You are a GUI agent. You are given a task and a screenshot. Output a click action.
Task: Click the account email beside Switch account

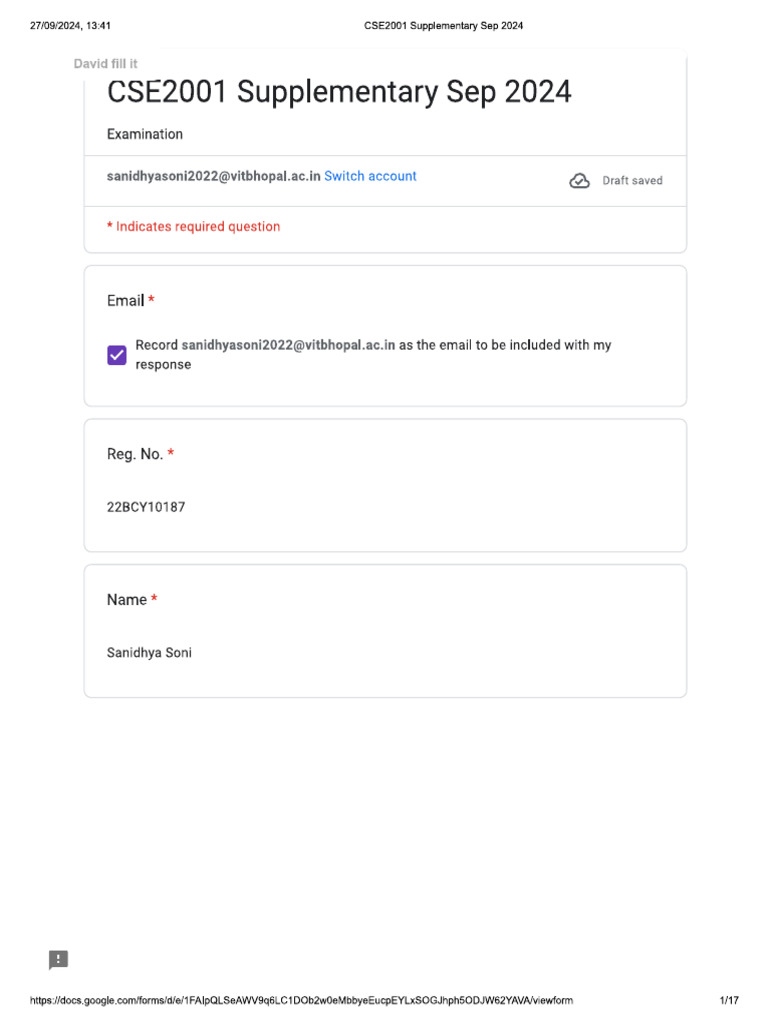coord(213,176)
